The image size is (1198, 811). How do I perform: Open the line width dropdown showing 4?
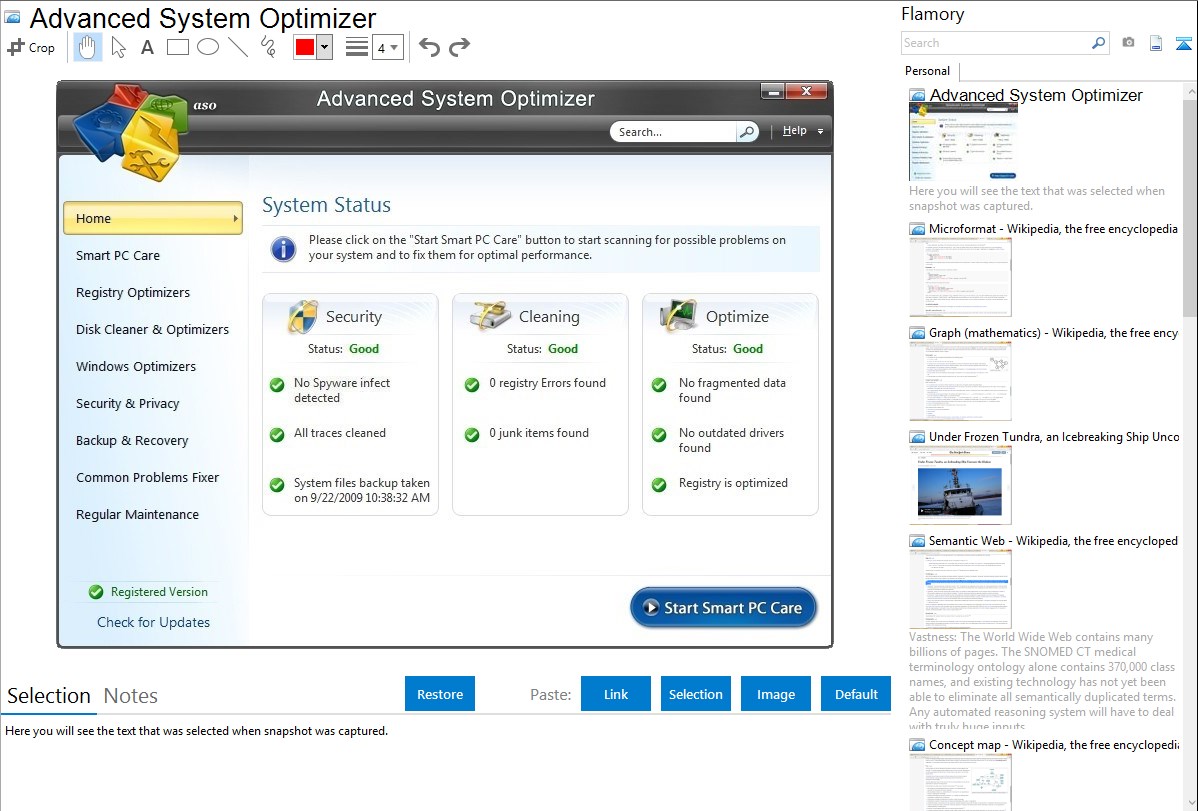388,47
